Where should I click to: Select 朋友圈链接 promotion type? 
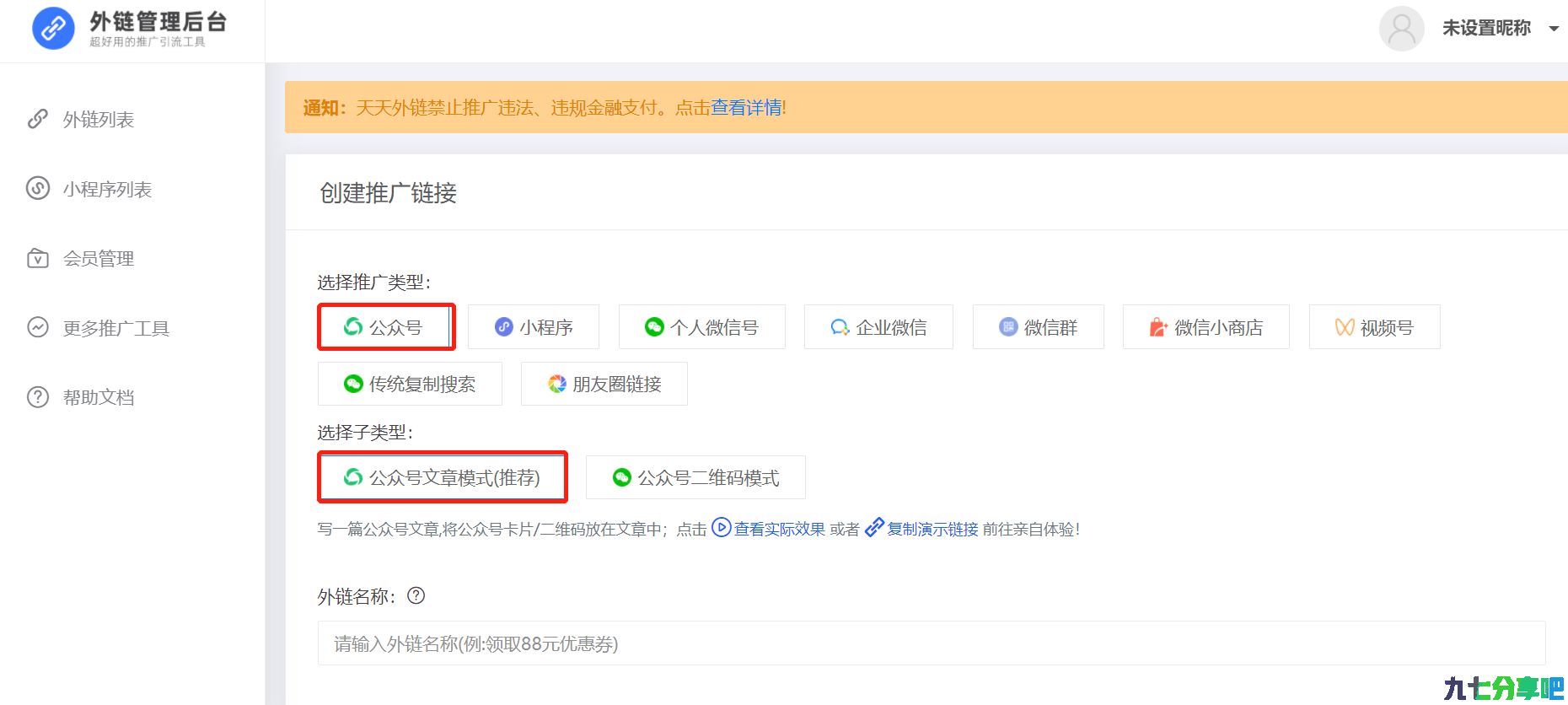(x=604, y=384)
